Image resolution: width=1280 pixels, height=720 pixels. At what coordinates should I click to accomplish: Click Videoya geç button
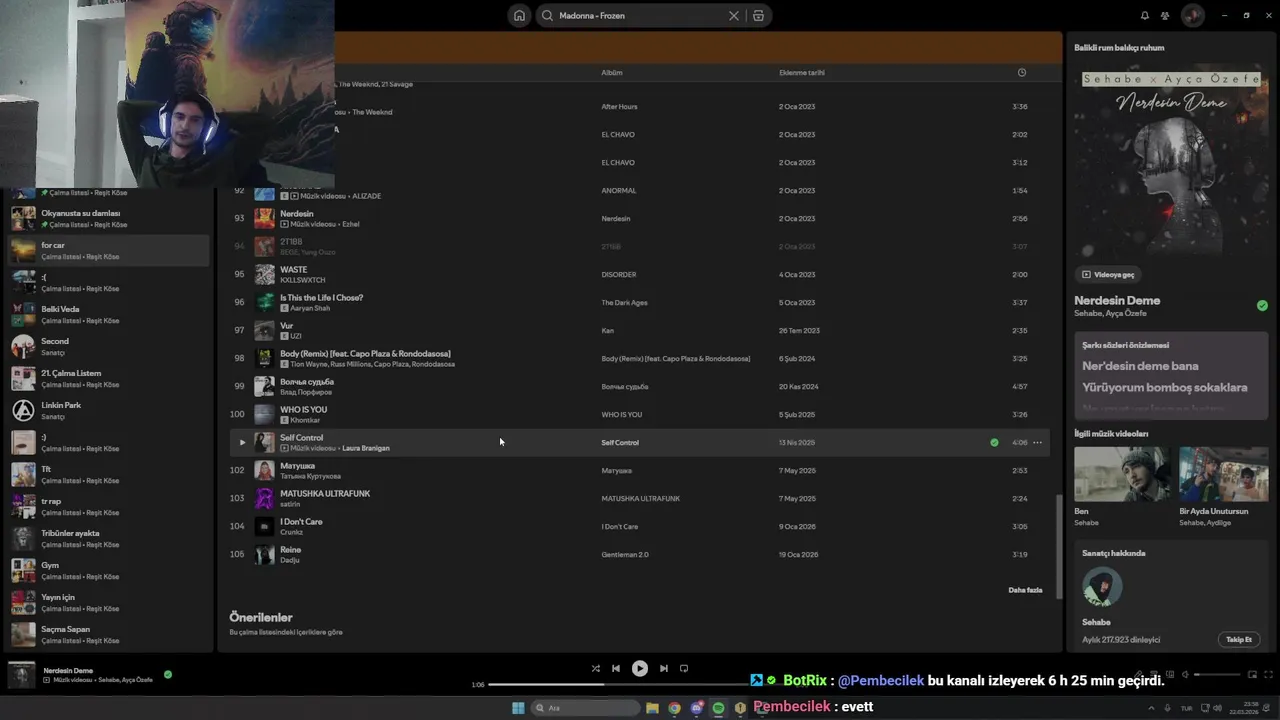1109,274
